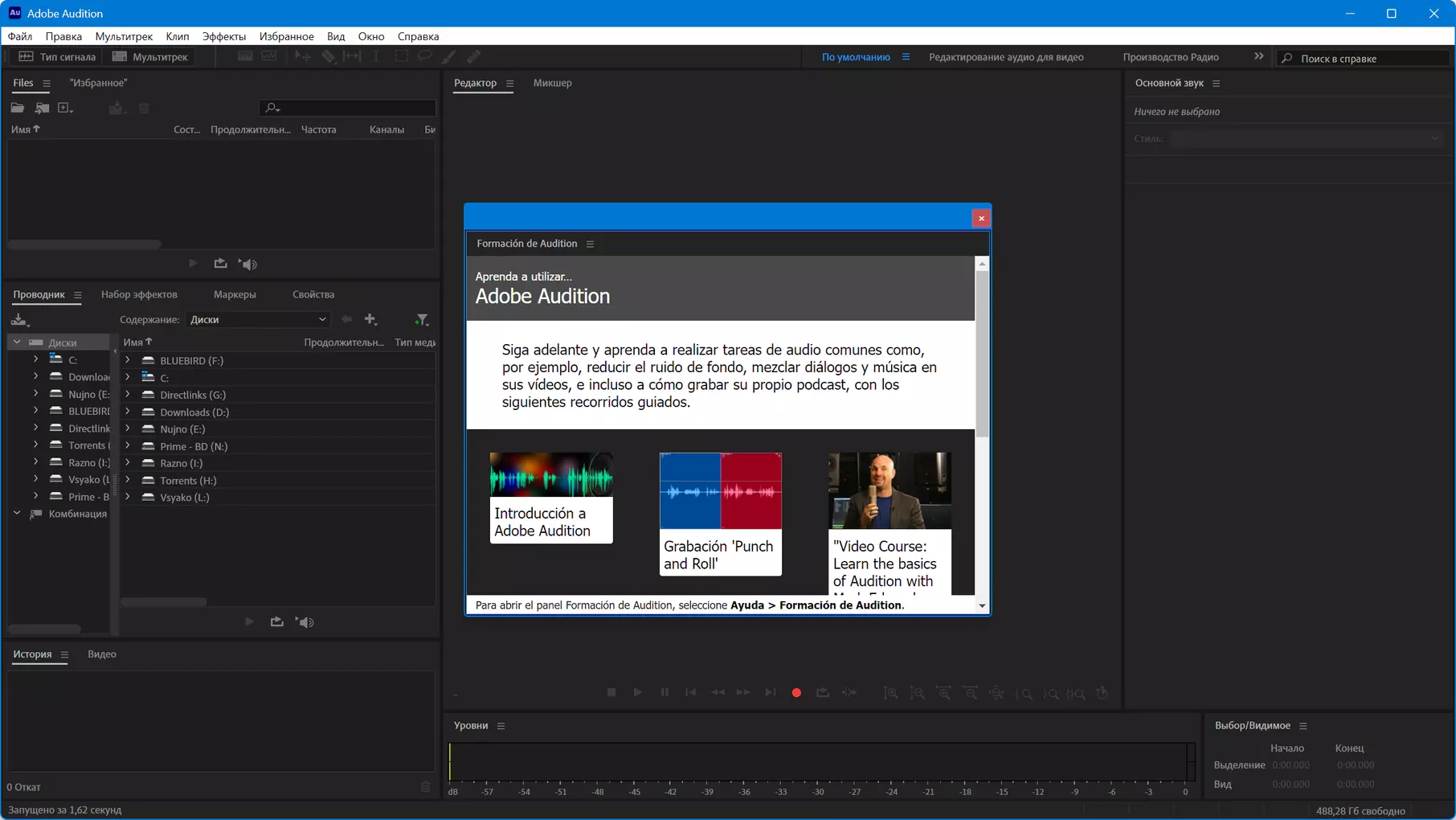Expand the Комбинация tree node
This screenshot has width=1456, height=820.
tap(17, 514)
